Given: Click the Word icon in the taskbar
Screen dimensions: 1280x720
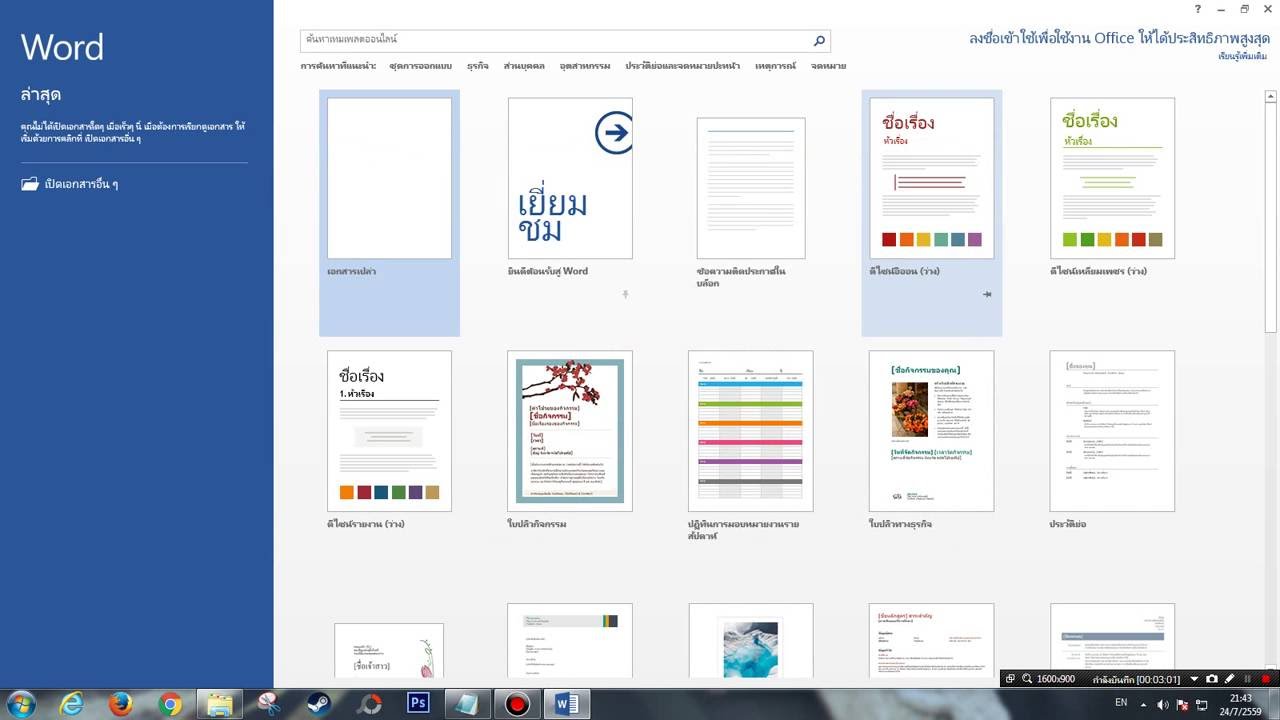Looking at the screenshot, I should point(567,704).
